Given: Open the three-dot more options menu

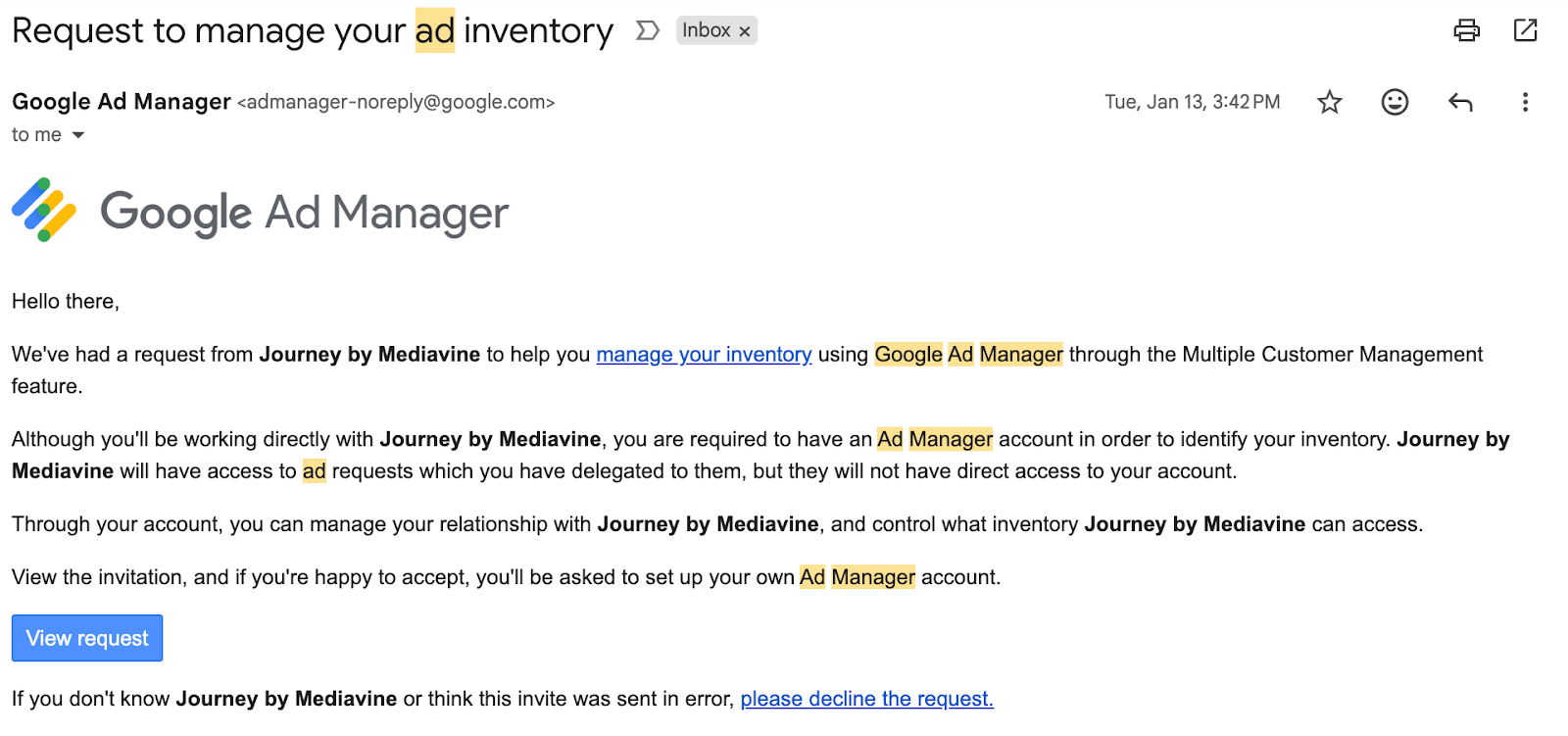Looking at the screenshot, I should tap(1525, 102).
